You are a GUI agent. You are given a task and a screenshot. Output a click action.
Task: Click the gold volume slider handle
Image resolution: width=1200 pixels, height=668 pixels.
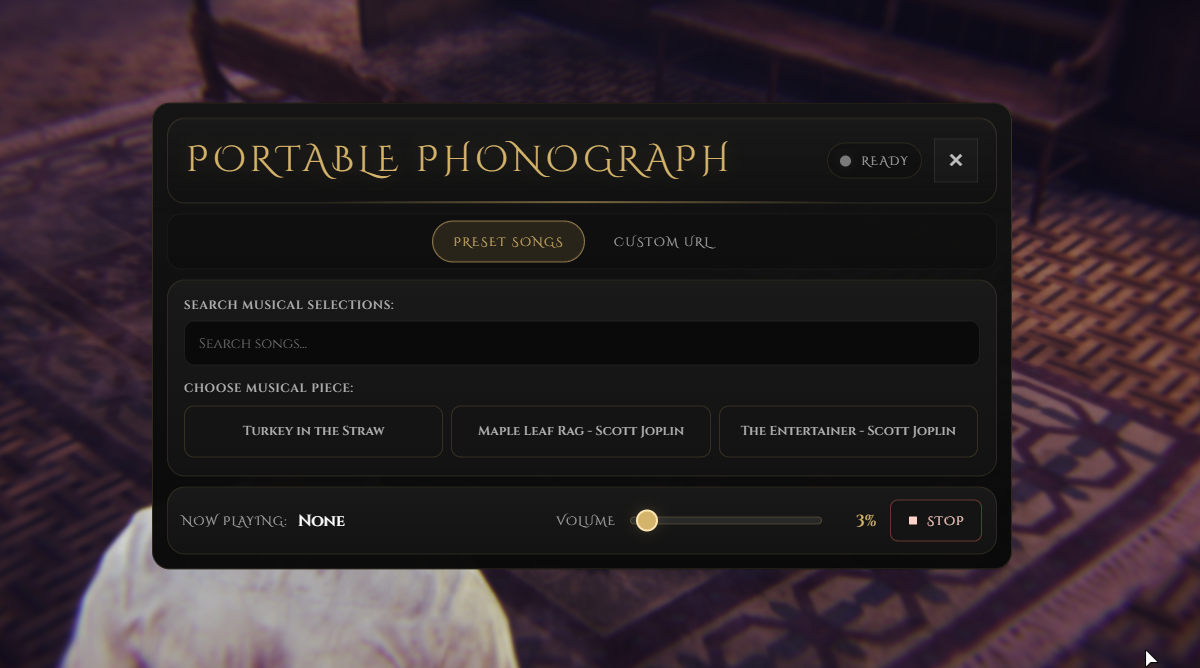click(647, 520)
